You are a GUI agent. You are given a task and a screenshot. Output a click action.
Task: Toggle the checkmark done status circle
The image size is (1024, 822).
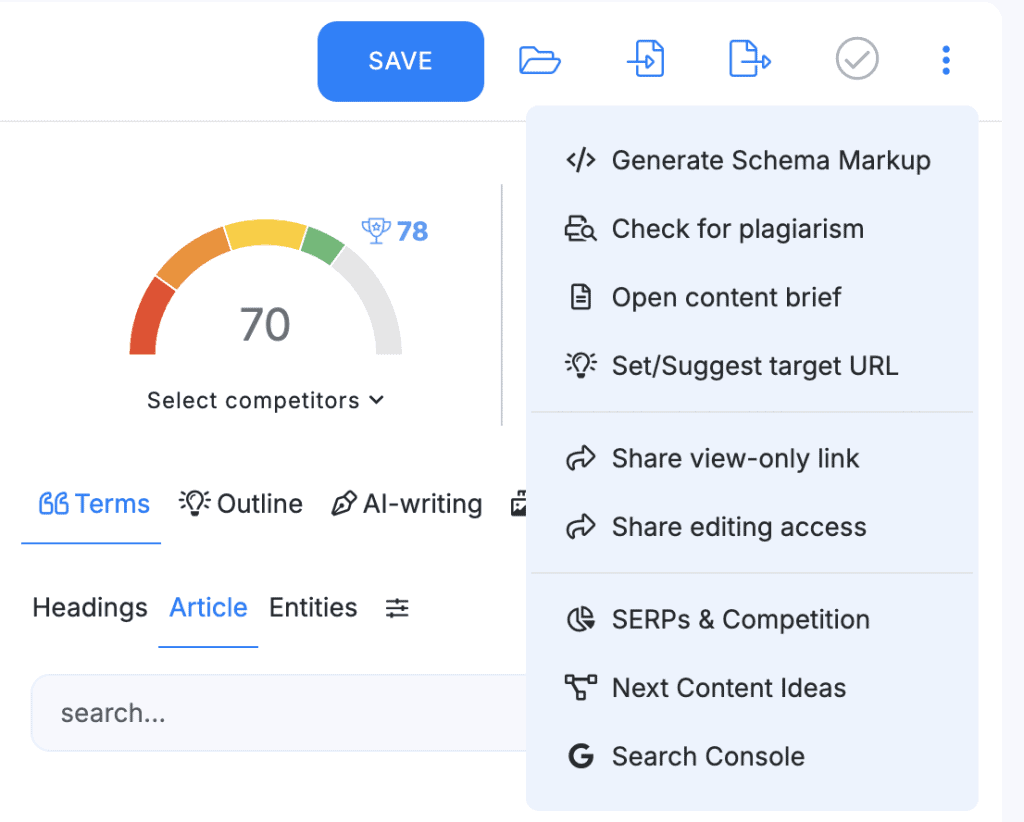pos(857,60)
